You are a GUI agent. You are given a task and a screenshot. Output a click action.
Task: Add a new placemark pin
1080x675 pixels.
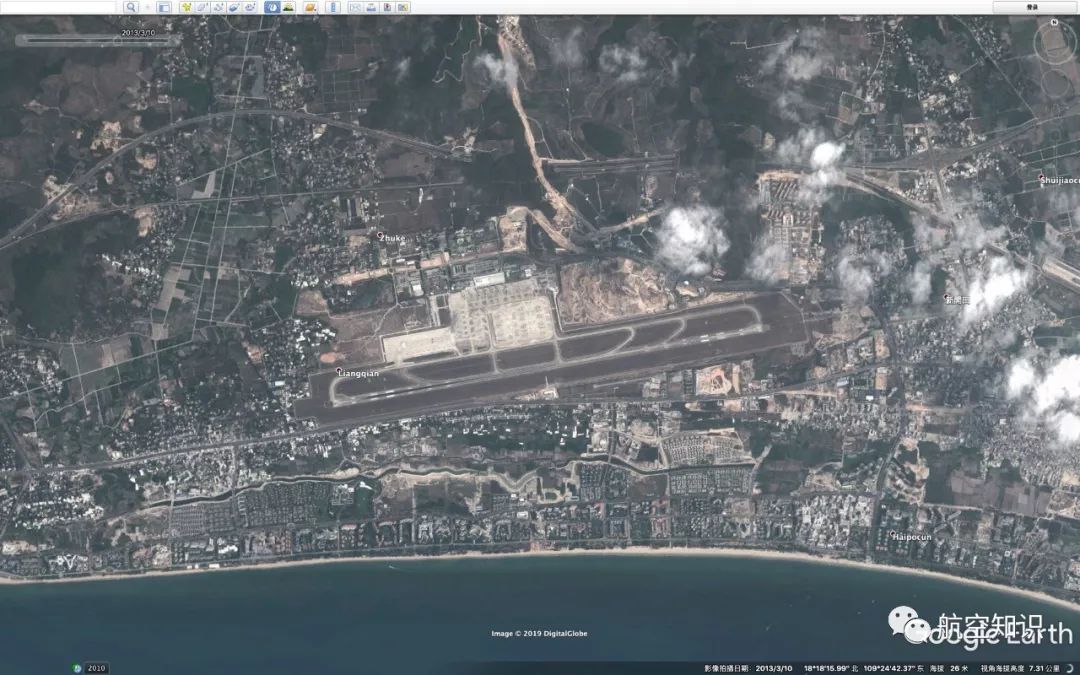pos(187,7)
